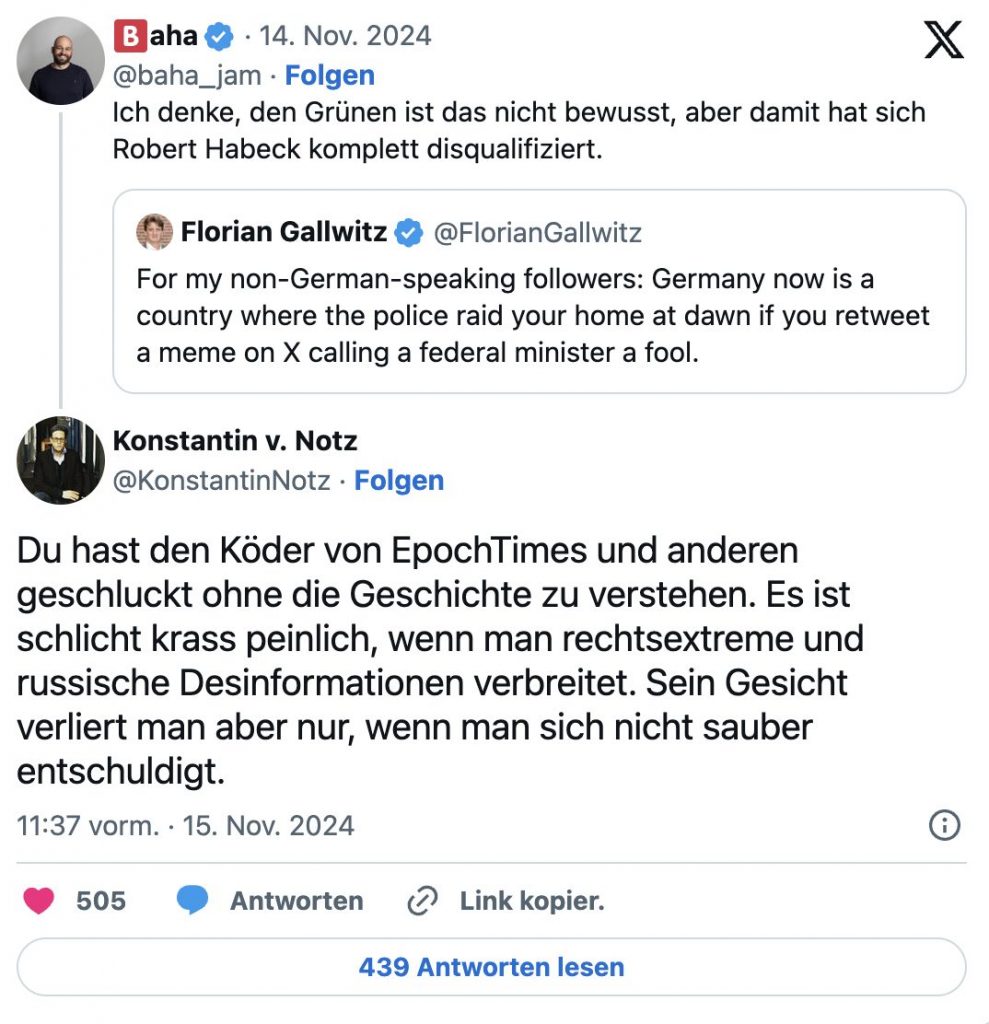
Task: Click the 'Antworten' reply label
Action: pyautogui.click(x=296, y=901)
